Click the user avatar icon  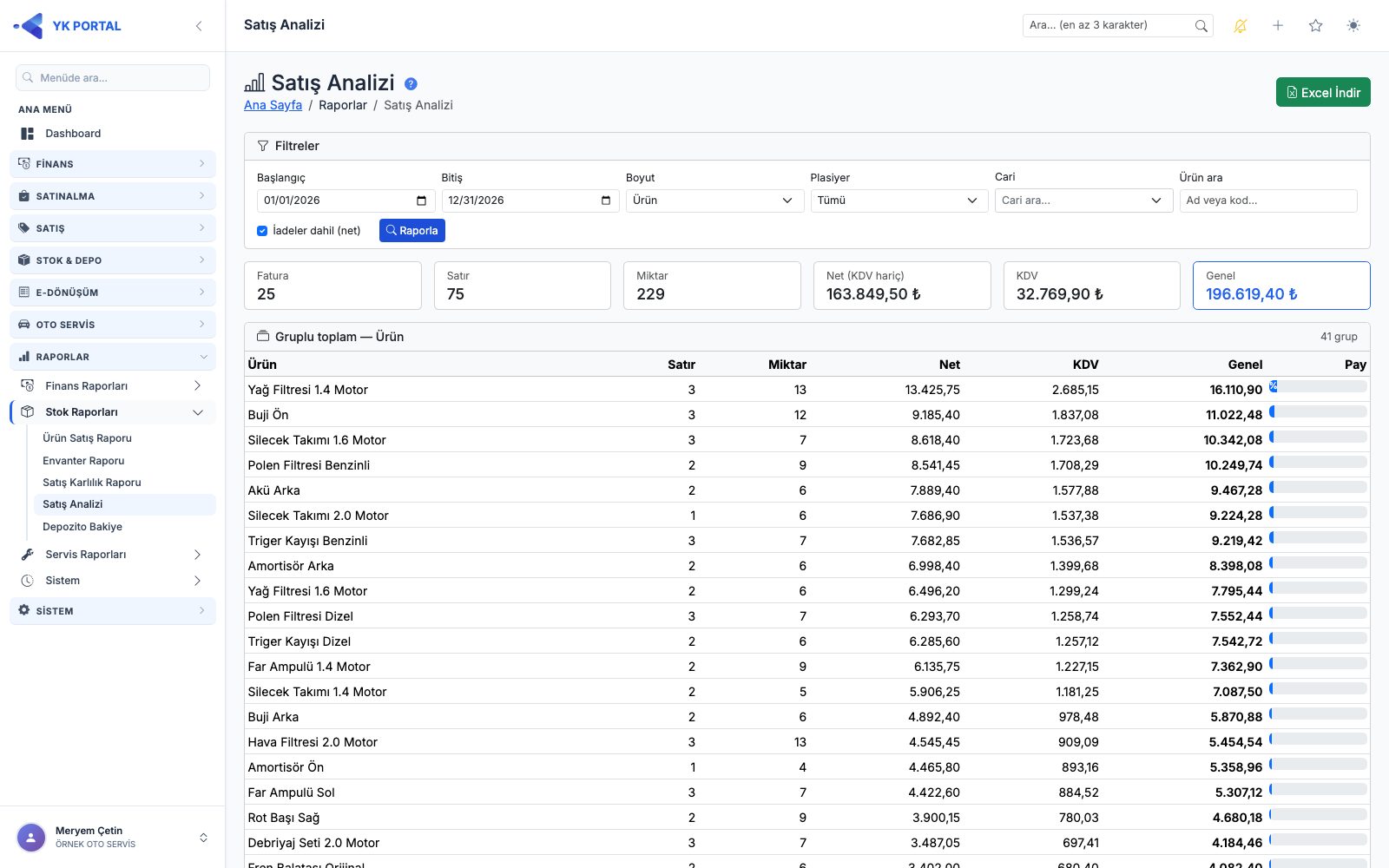point(31,838)
